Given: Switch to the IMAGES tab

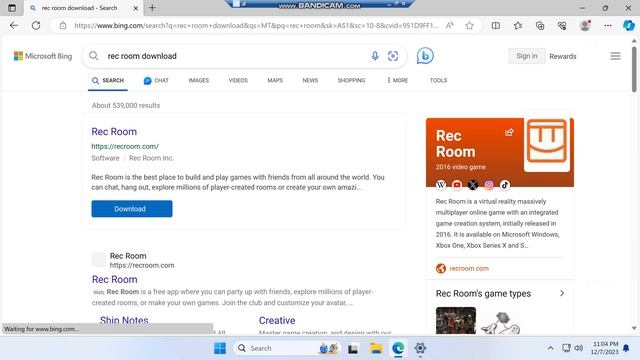Looking at the screenshot, I should (199, 80).
